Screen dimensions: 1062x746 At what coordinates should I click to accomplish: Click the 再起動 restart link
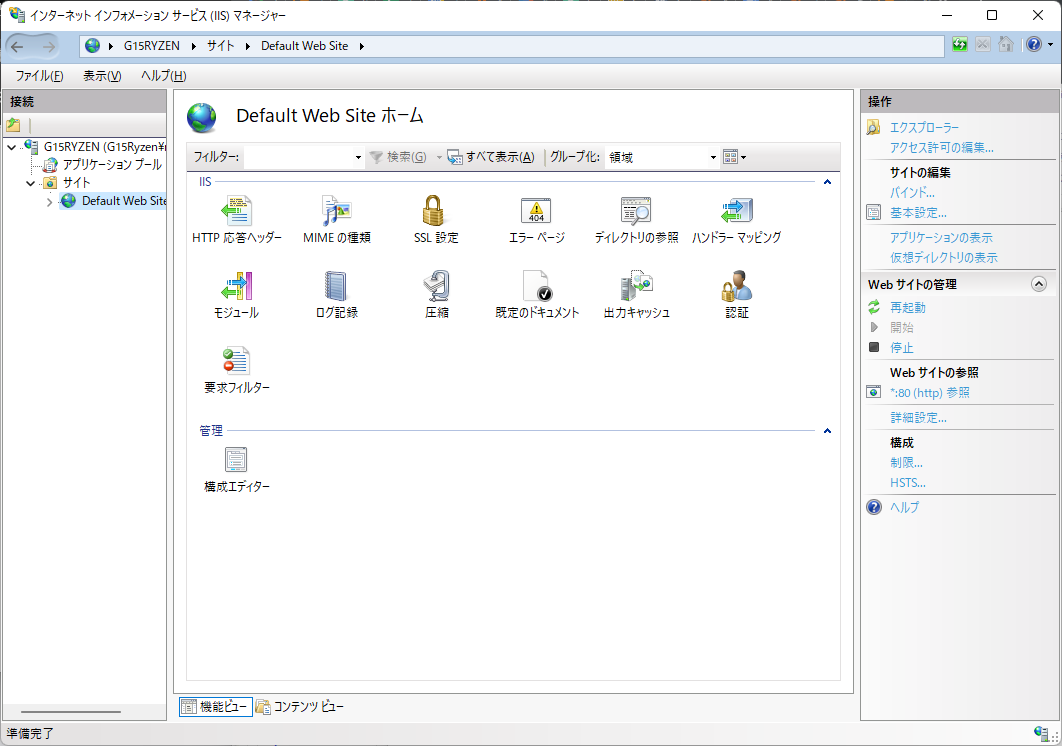(x=908, y=308)
